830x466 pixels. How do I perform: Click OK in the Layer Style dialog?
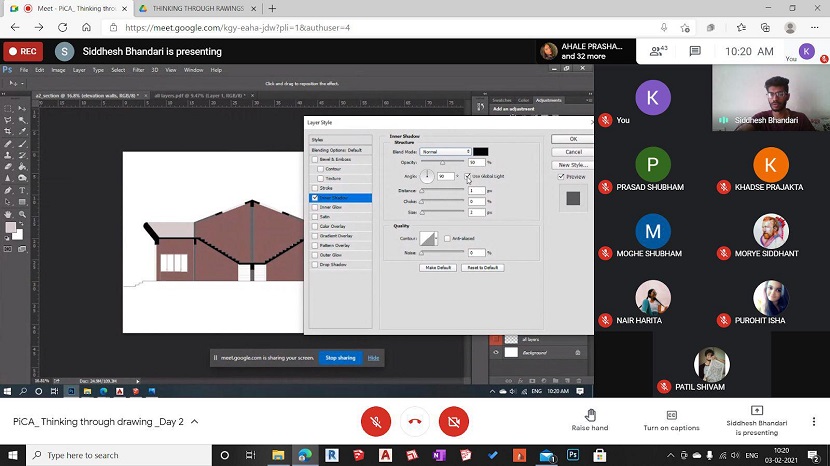[573, 139]
